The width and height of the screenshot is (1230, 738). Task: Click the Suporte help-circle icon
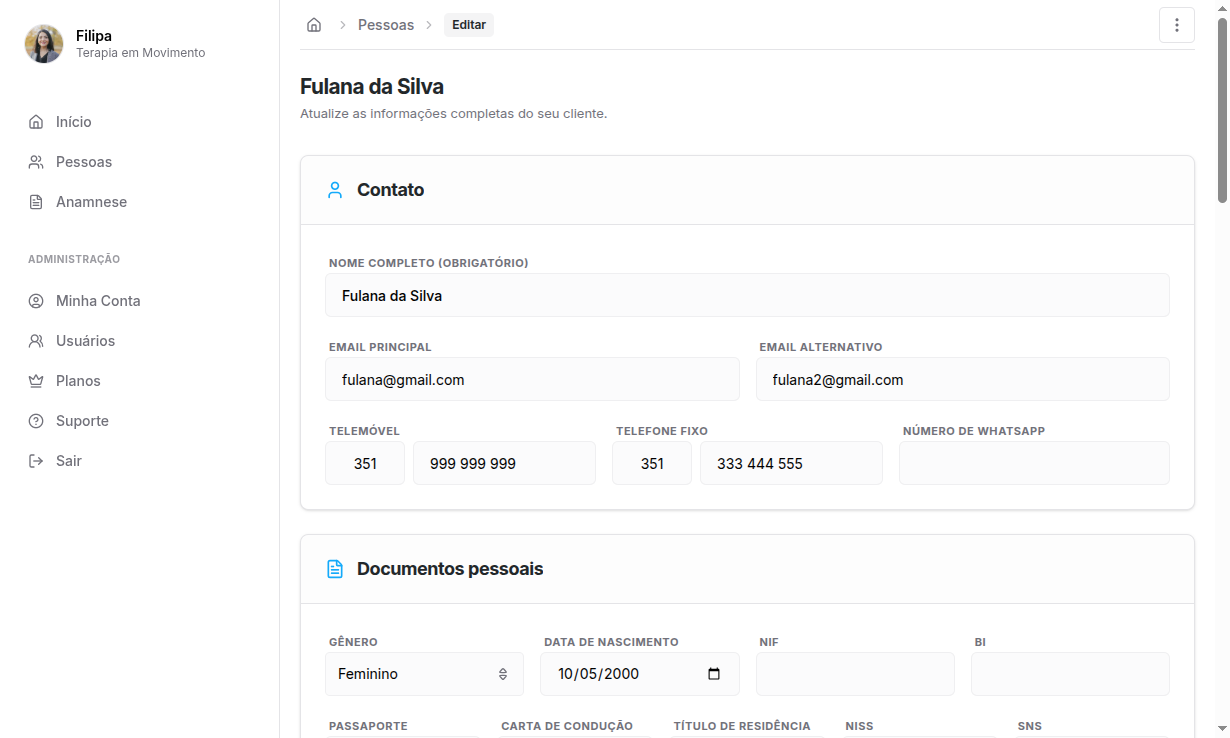[x=36, y=421]
